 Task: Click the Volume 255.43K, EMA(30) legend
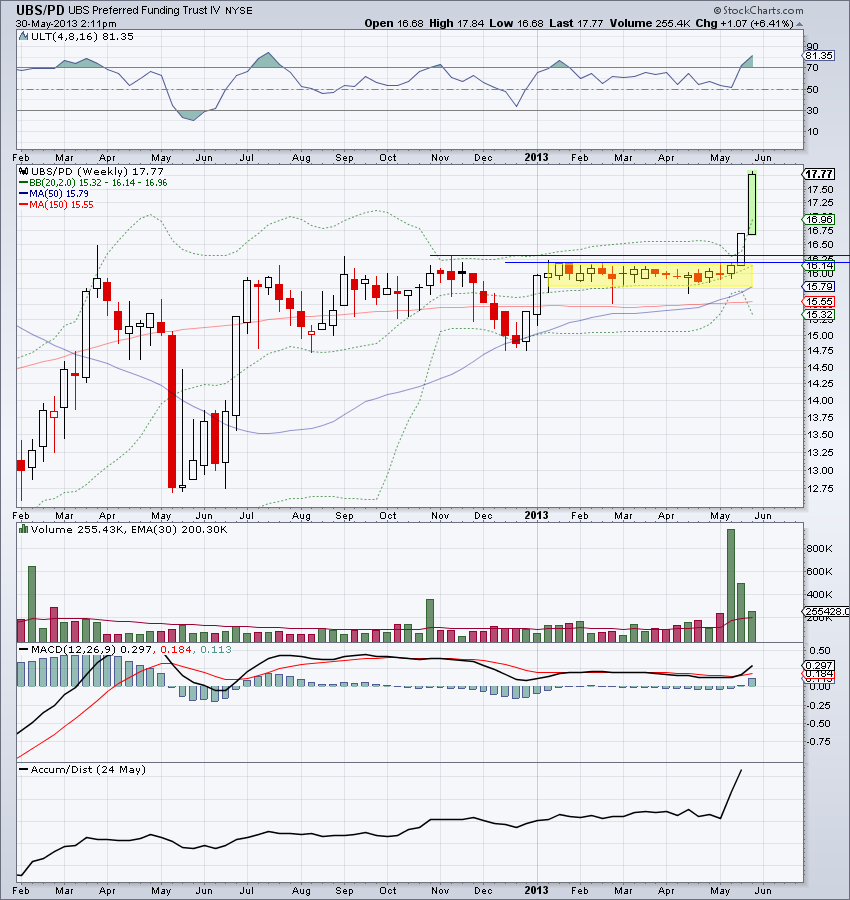click(129, 529)
